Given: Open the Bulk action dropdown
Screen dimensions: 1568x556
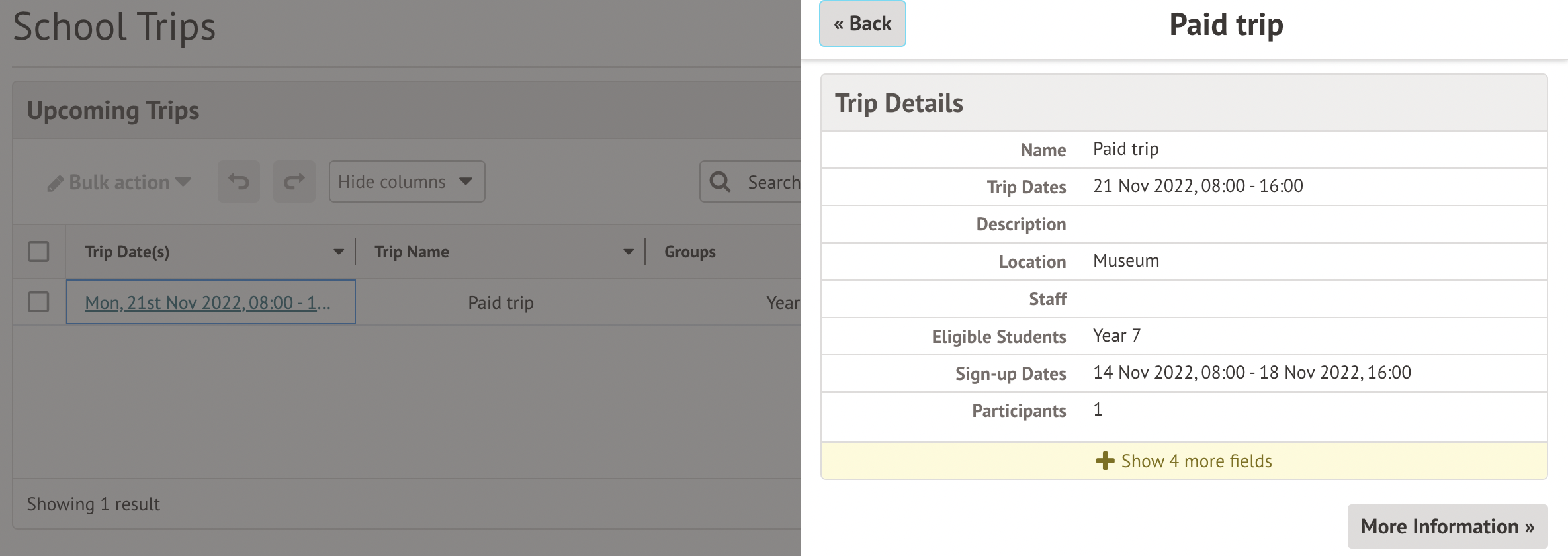Looking at the screenshot, I should pyautogui.click(x=120, y=182).
